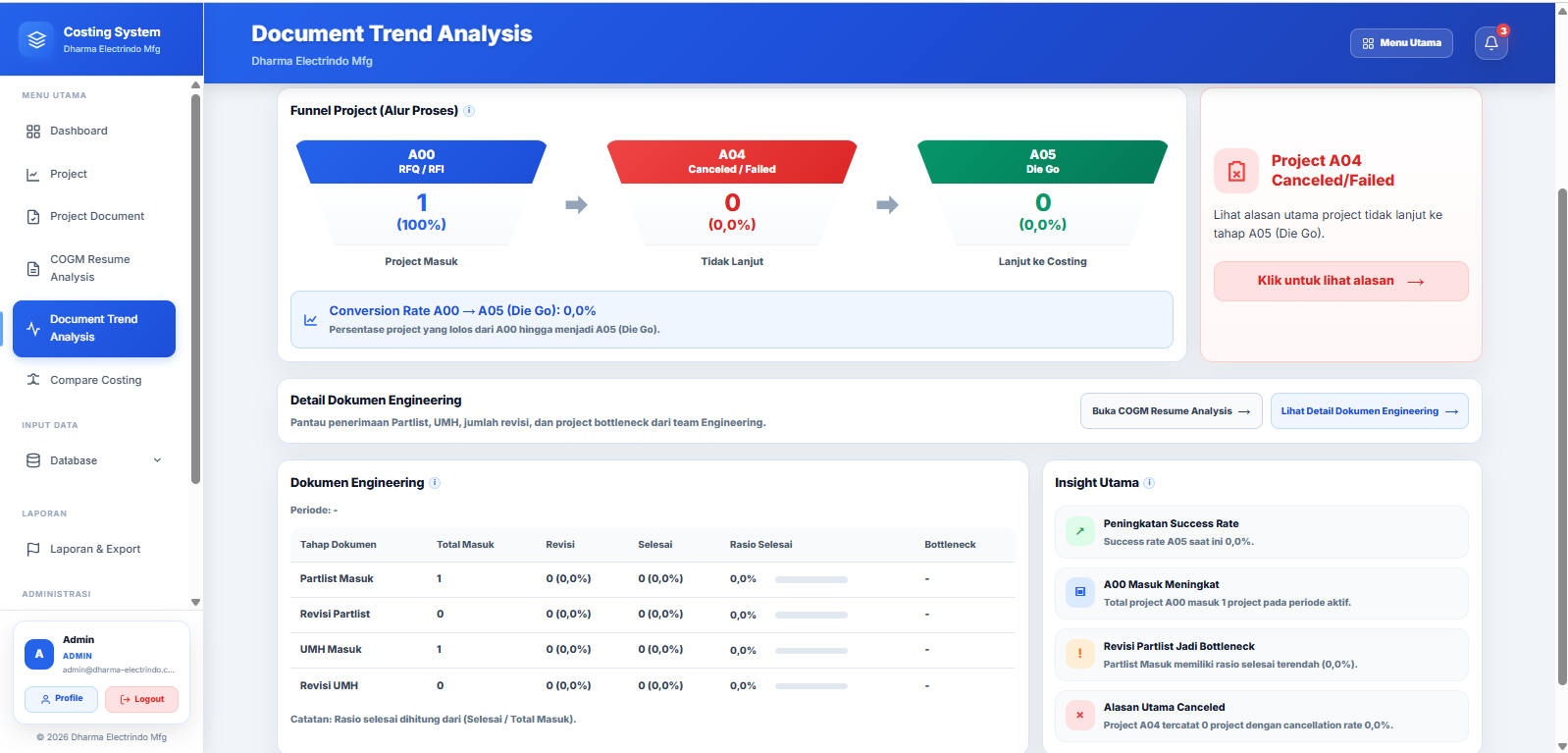Open Lihat Detail Dokumen Engineering link
Viewport: 1568px width, 753px height.
[x=1369, y=411]
